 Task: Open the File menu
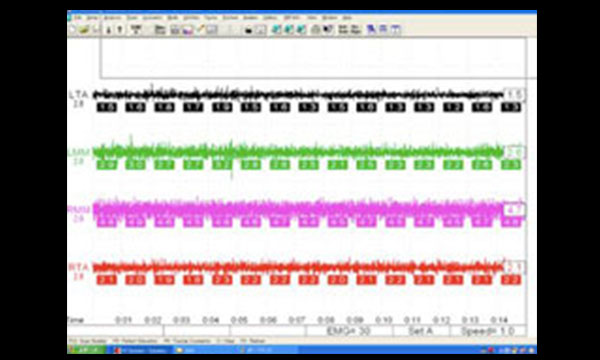point(78,18)
